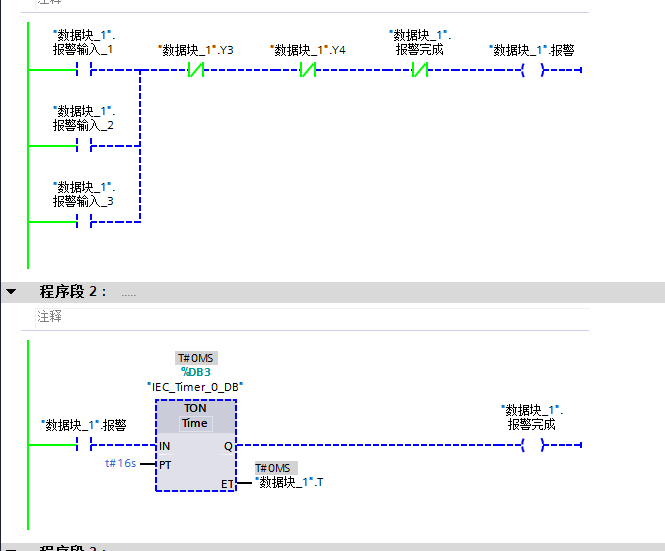Select the 报警 contact feeding the TON timer
Image resolution: width=665 pixels, height=551 pixels.
coord(84,445)
